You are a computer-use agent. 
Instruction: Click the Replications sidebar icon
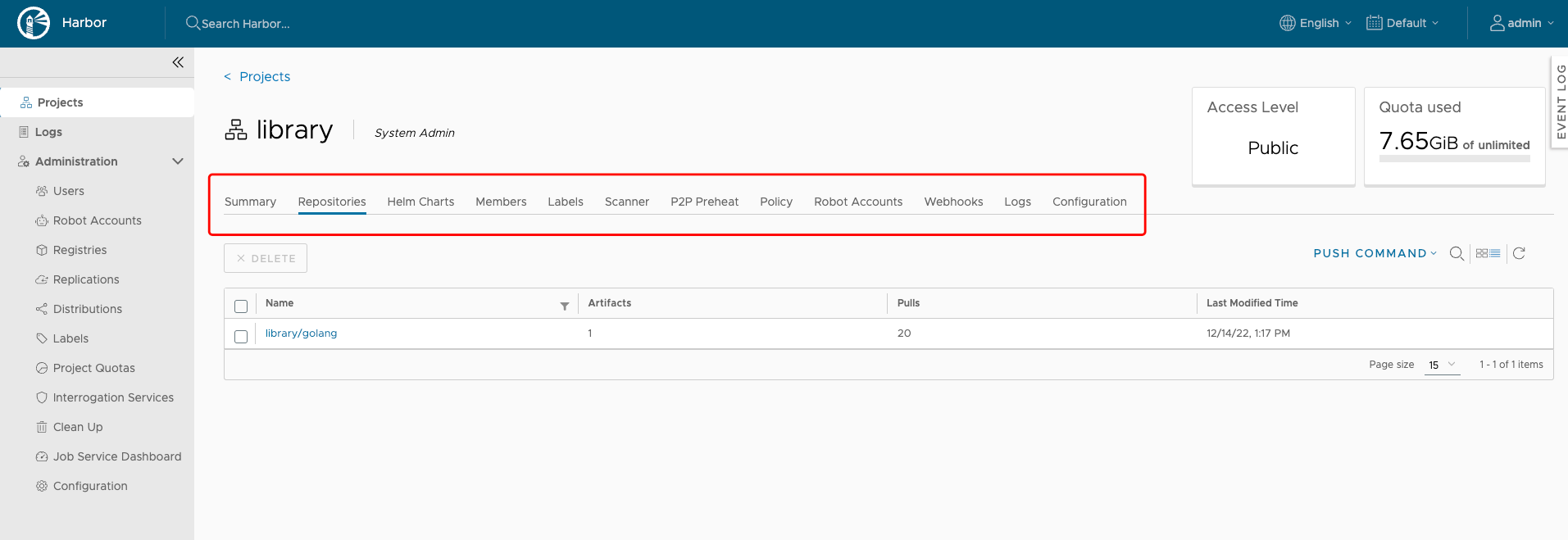tap(42, 279)
